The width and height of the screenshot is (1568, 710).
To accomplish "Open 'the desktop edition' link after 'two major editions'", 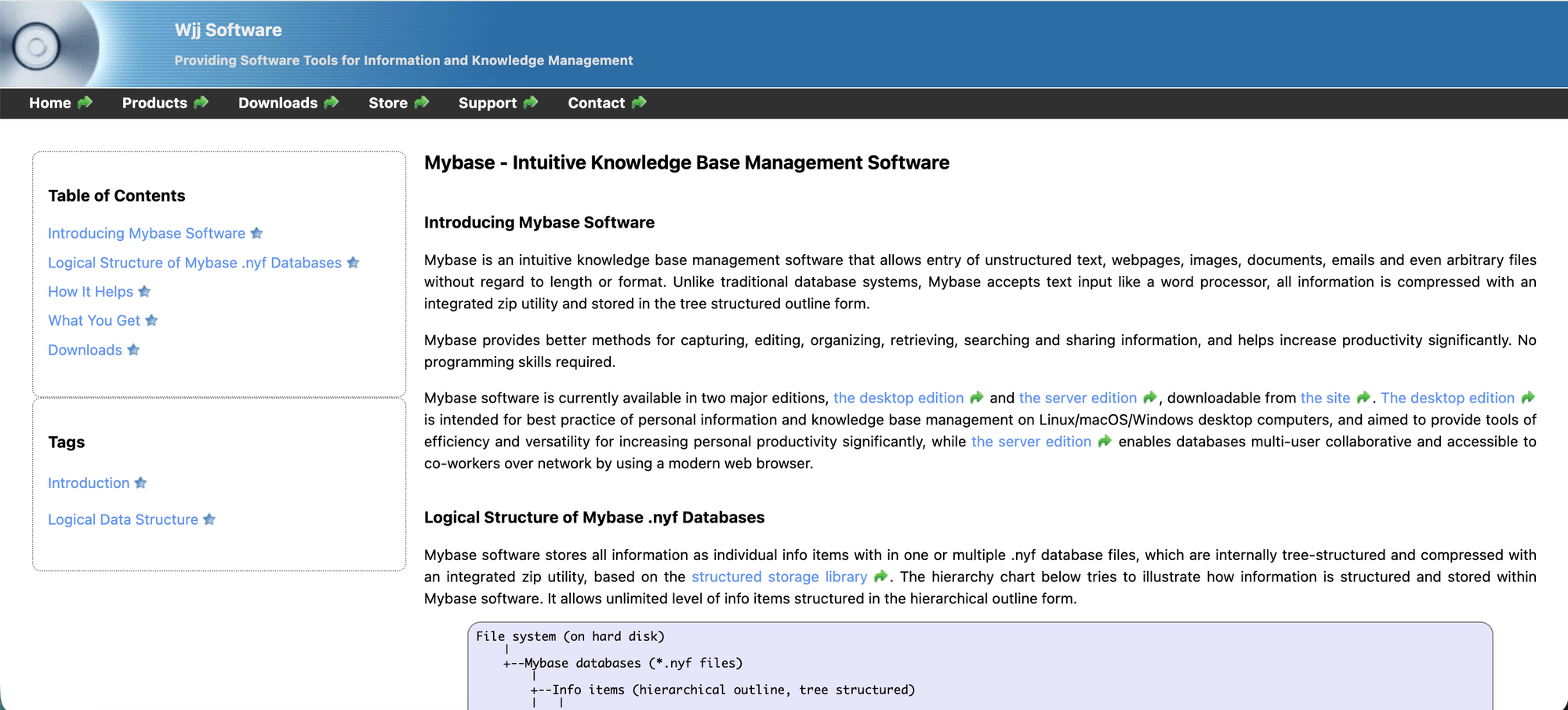I will [x=898, y=398].
